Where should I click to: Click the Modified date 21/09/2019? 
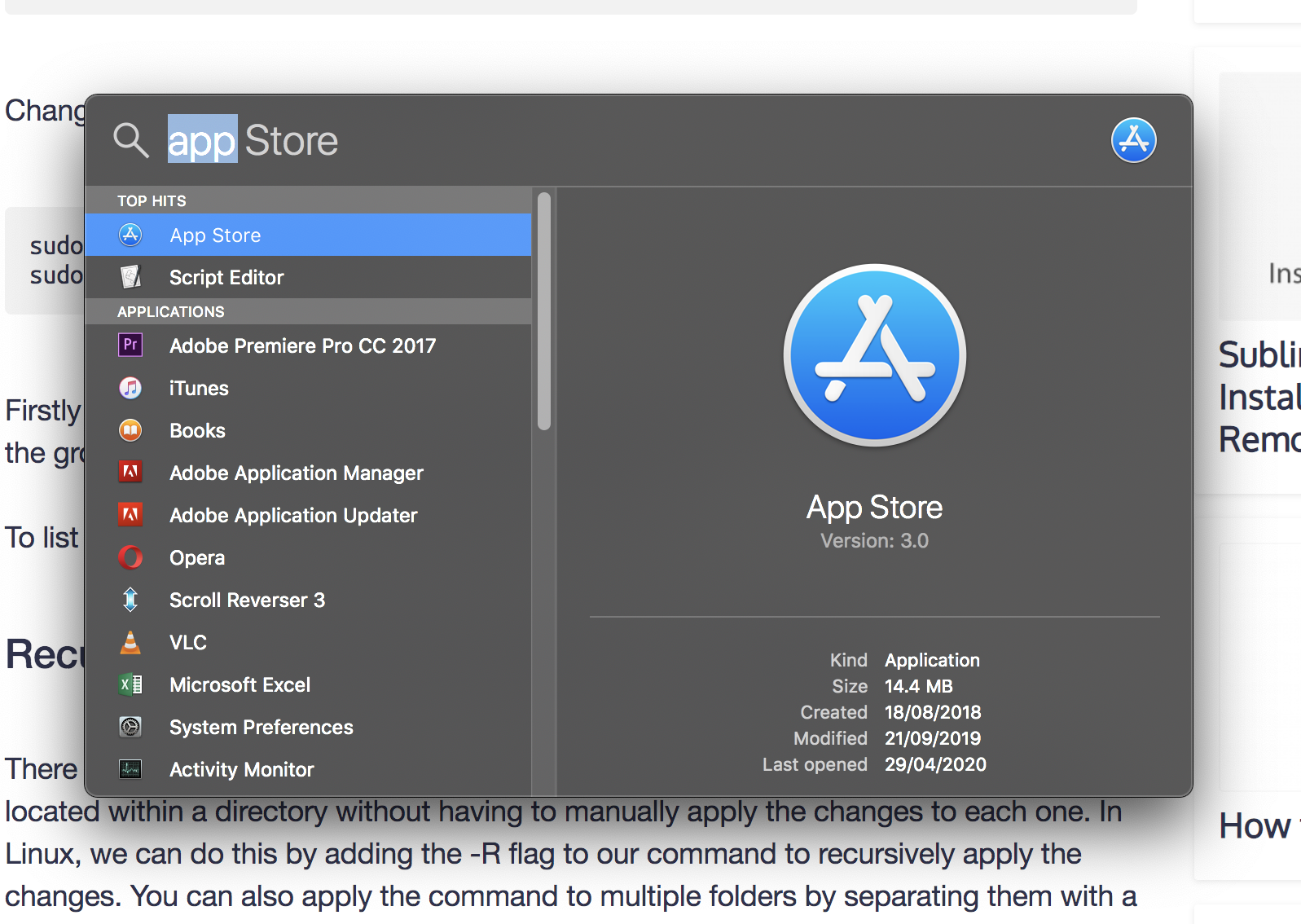click(933, 738)
